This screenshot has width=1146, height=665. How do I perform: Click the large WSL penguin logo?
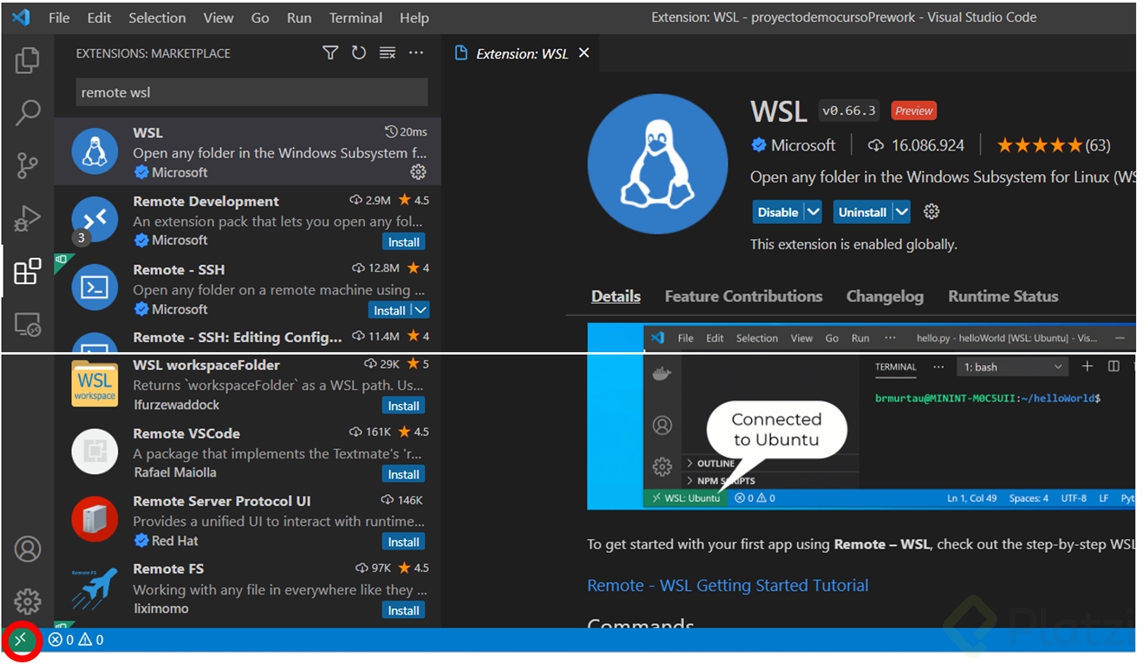click(658, 164)
